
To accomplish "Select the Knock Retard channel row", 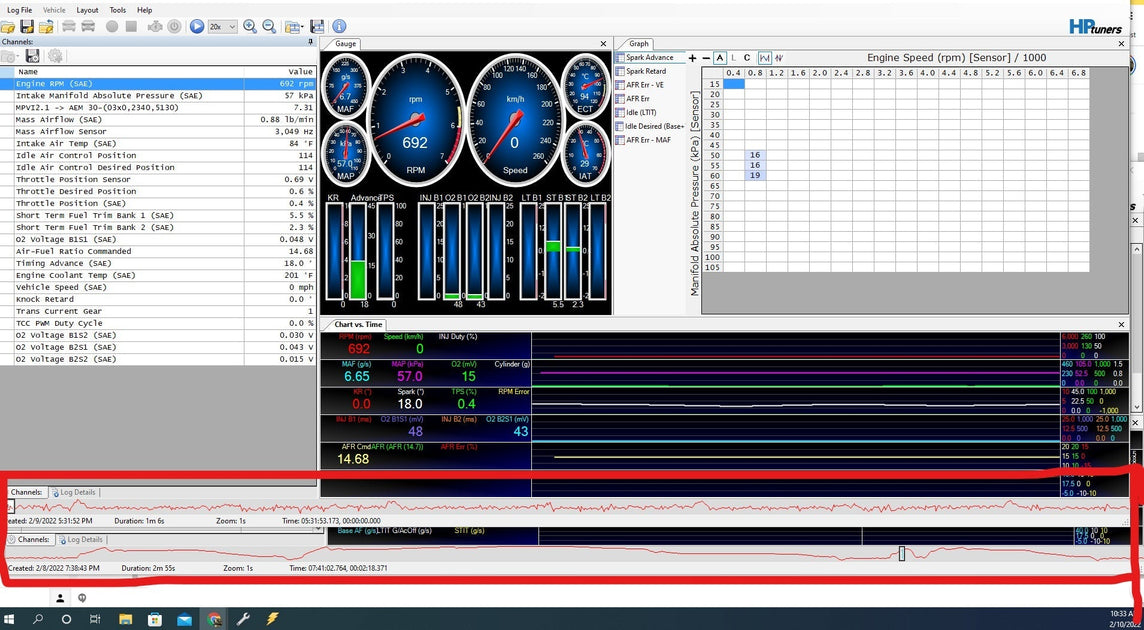I will [x=158, y=299].
